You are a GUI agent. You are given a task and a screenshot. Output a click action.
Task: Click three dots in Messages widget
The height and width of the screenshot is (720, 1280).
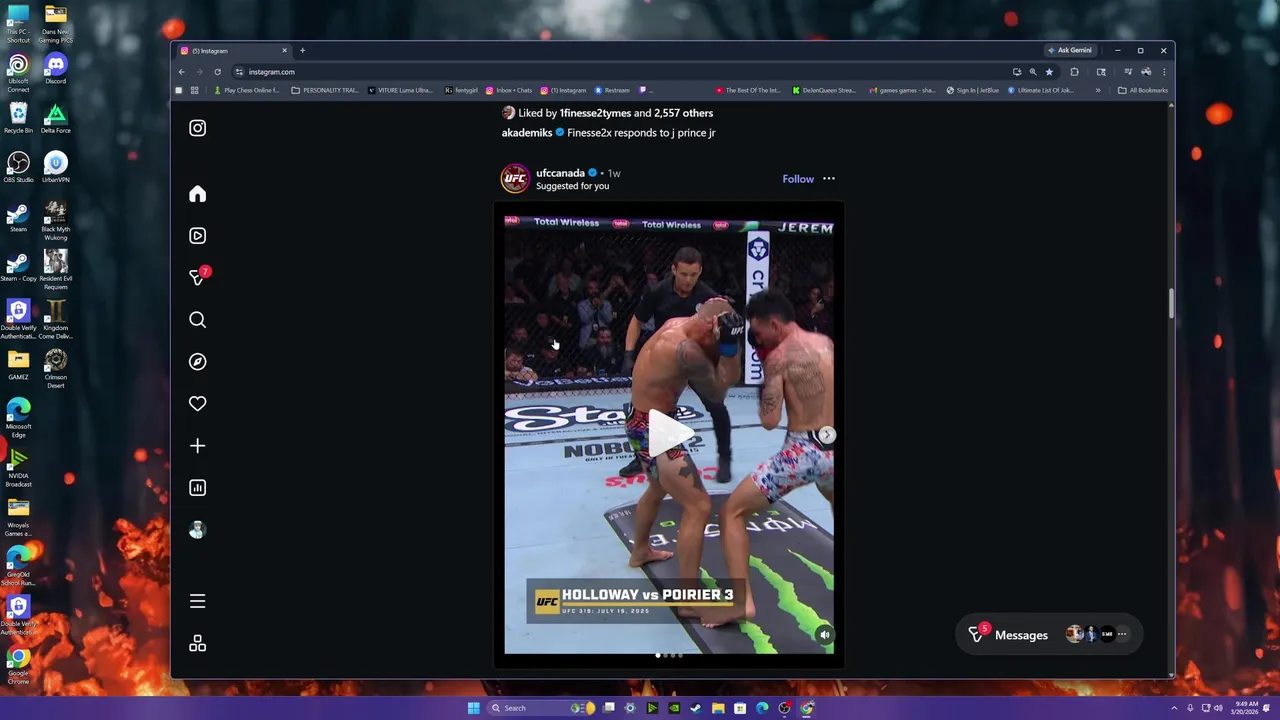(1121, 634)
